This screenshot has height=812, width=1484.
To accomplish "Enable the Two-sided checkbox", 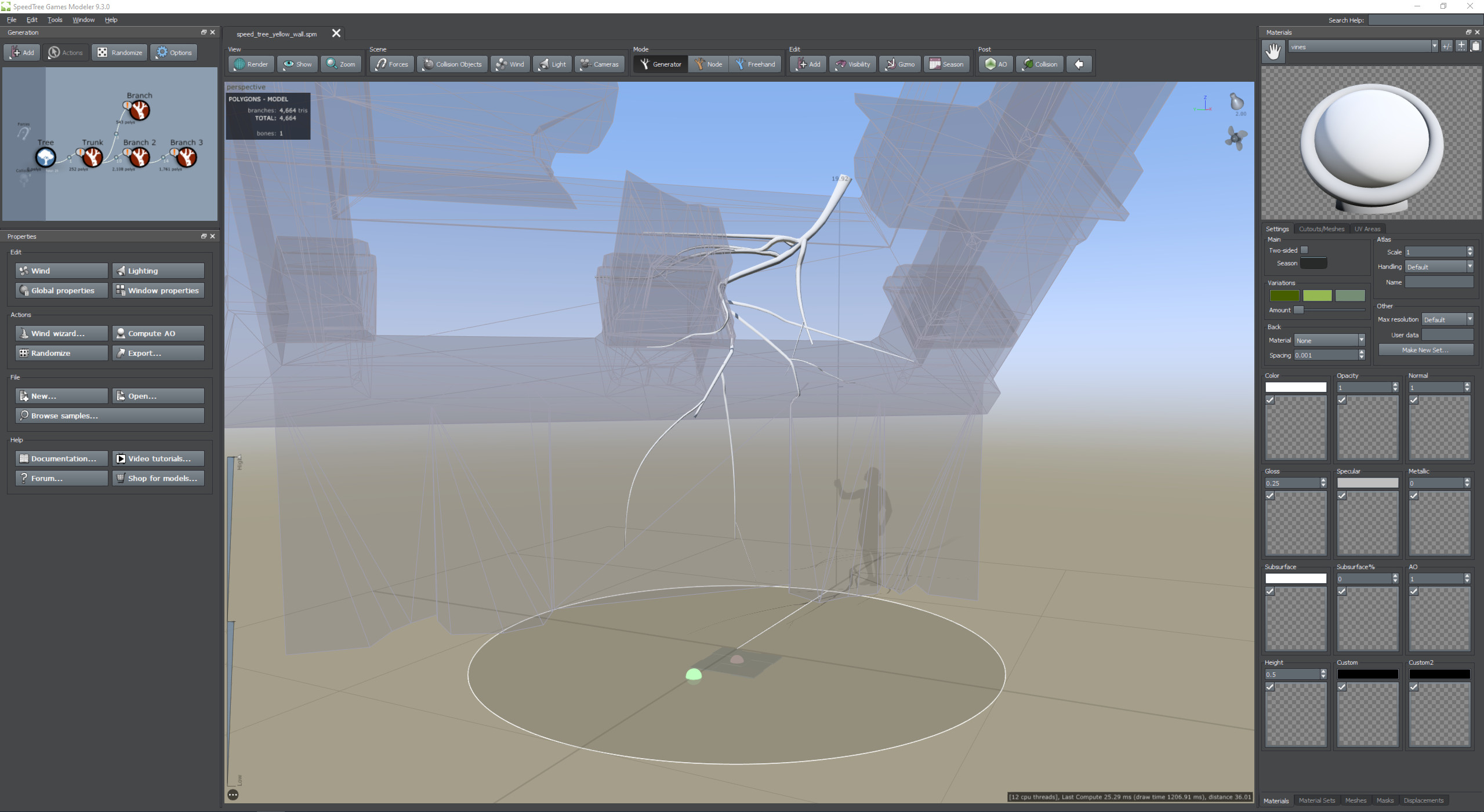I will [1304, 250].
